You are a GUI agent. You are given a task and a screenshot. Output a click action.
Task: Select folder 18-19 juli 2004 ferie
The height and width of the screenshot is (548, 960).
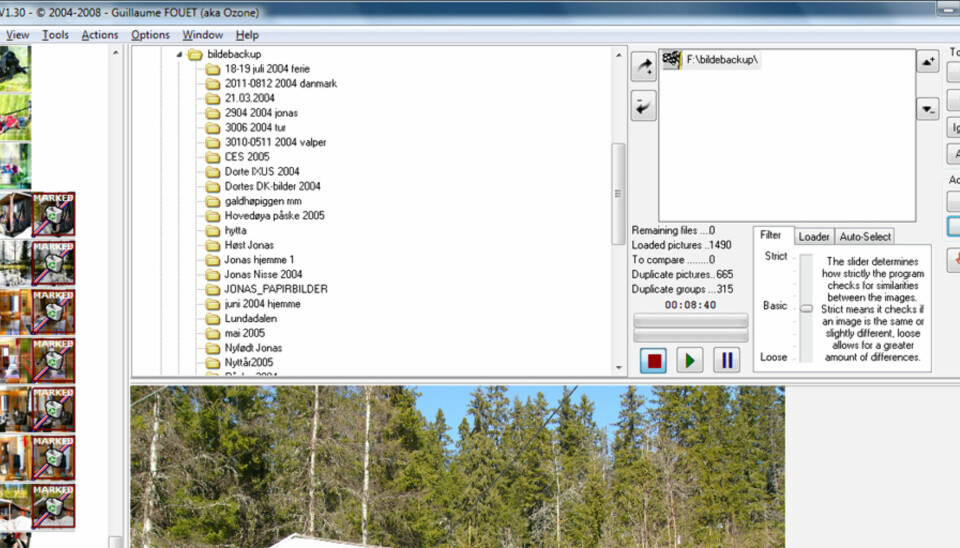pyautogui.click(x=267, y=69)
